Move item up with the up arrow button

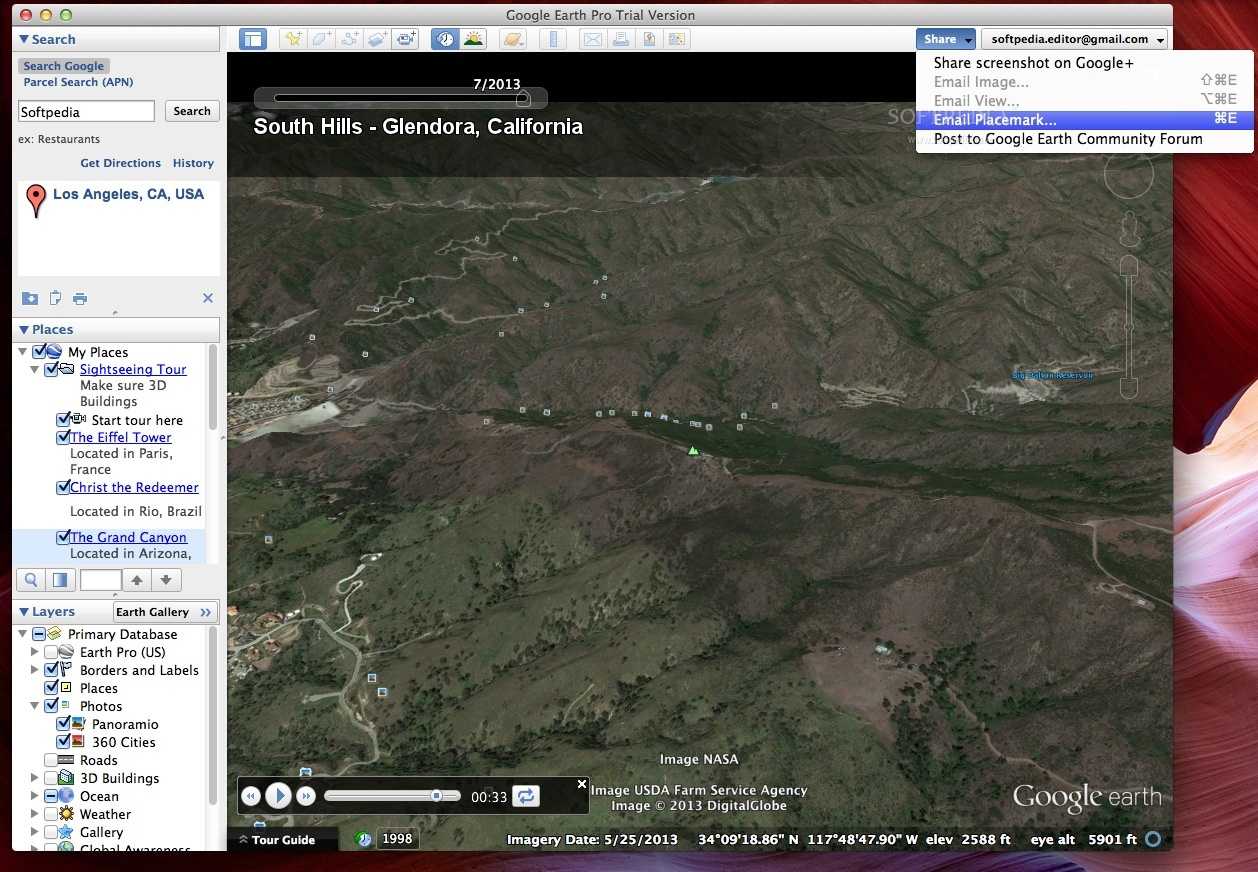click(138, 579)
